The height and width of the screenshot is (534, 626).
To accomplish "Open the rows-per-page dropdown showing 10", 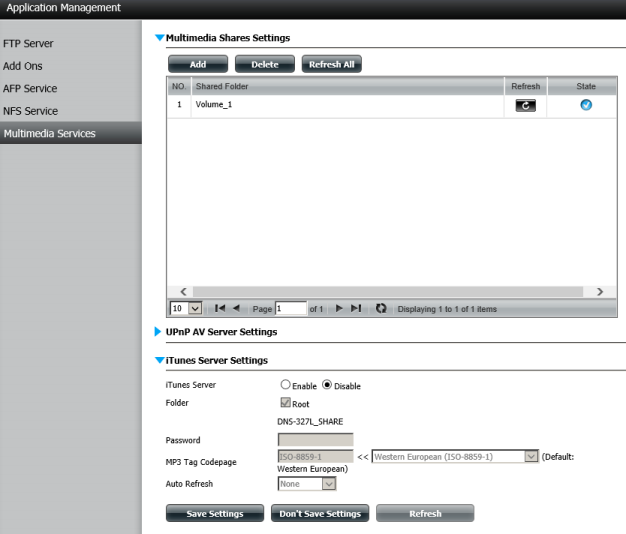I will 186,309.
